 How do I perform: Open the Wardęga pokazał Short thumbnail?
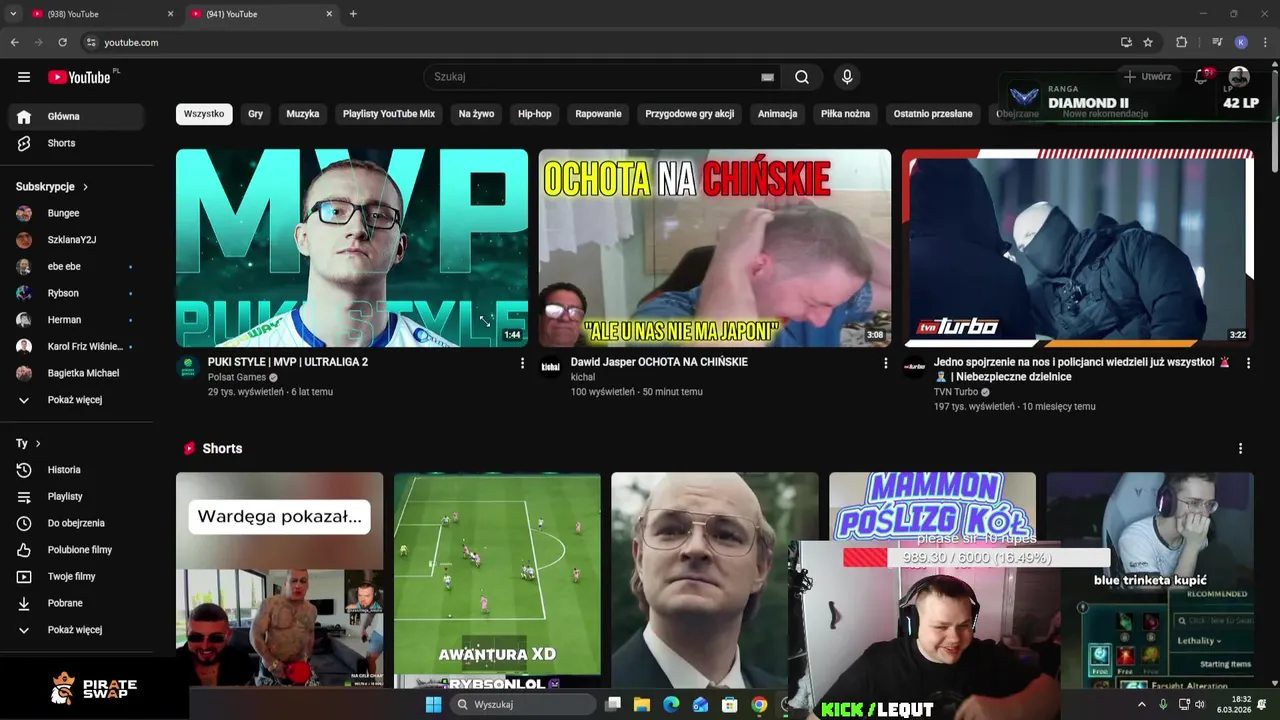pyautogui.click(x=280, y=580)
